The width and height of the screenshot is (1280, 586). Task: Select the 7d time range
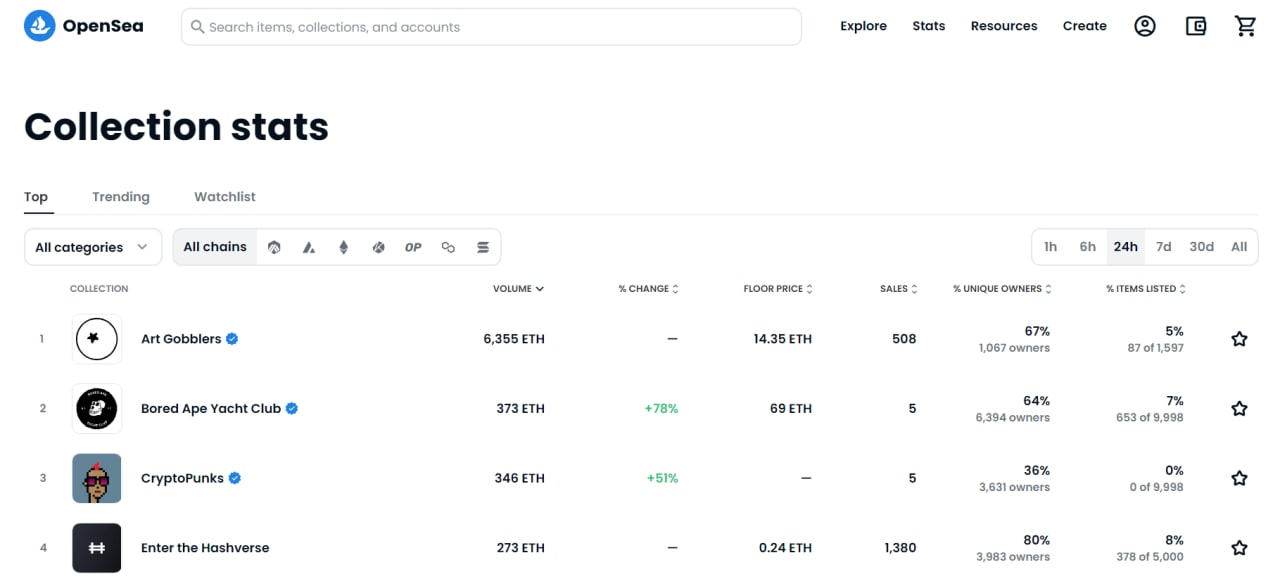pos(1163,247)
